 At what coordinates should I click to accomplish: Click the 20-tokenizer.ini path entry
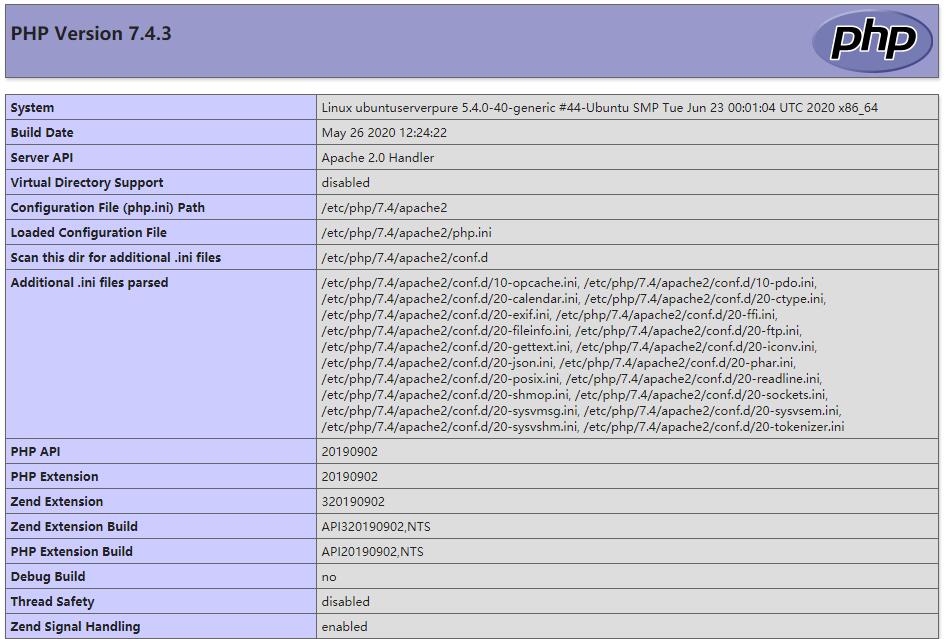[714, 426]
